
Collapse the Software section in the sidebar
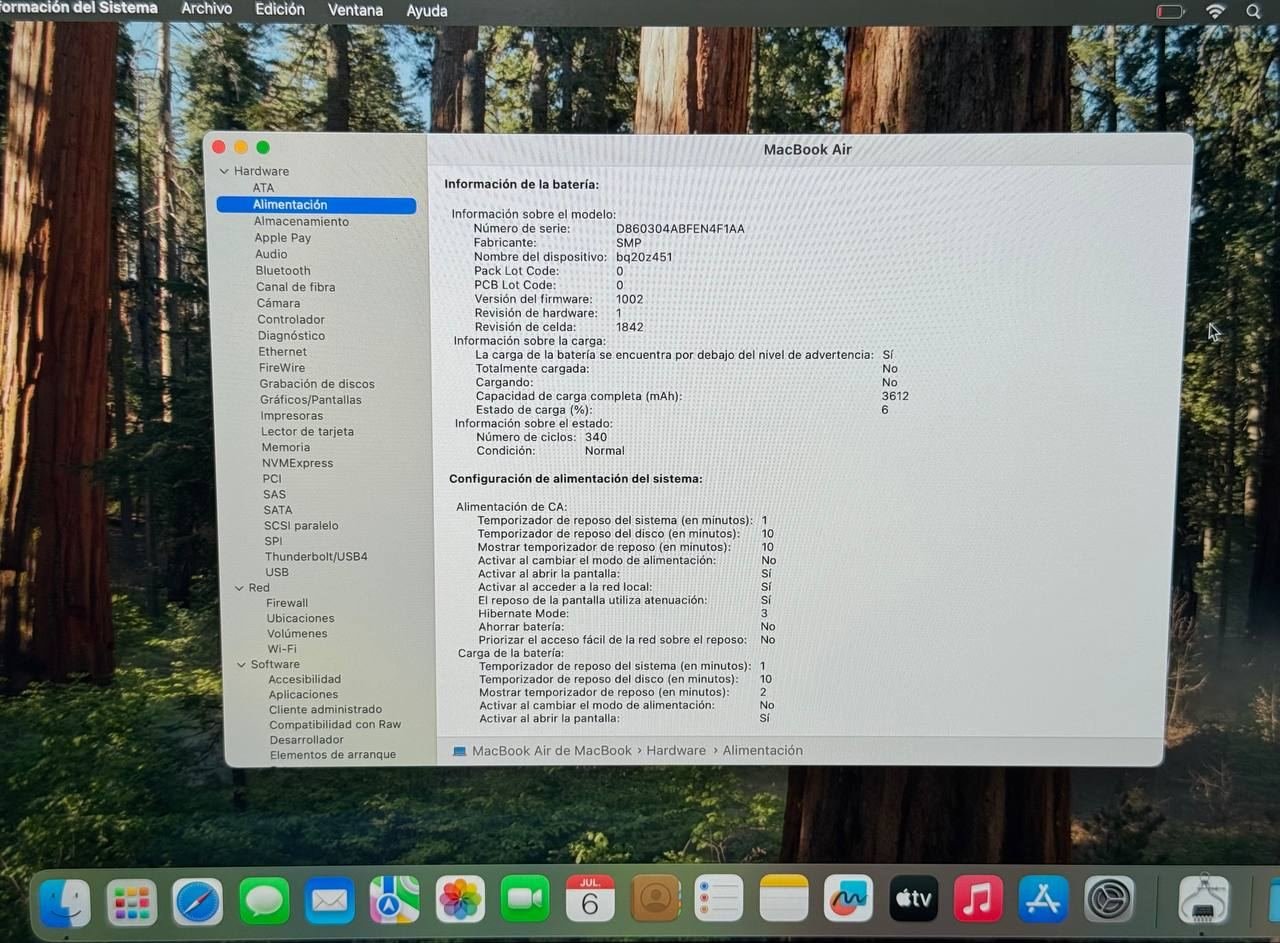click(x=241, y=664)
